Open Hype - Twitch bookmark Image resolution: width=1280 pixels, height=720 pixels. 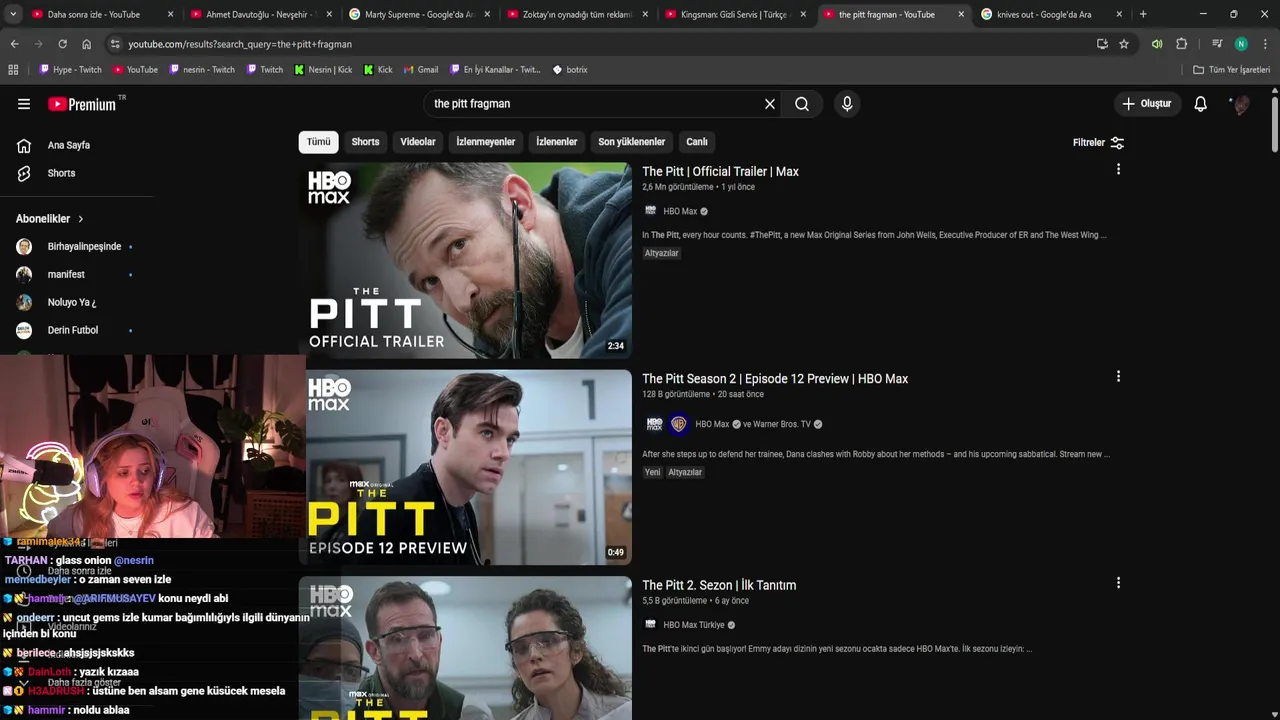click(x=71, y=70)
